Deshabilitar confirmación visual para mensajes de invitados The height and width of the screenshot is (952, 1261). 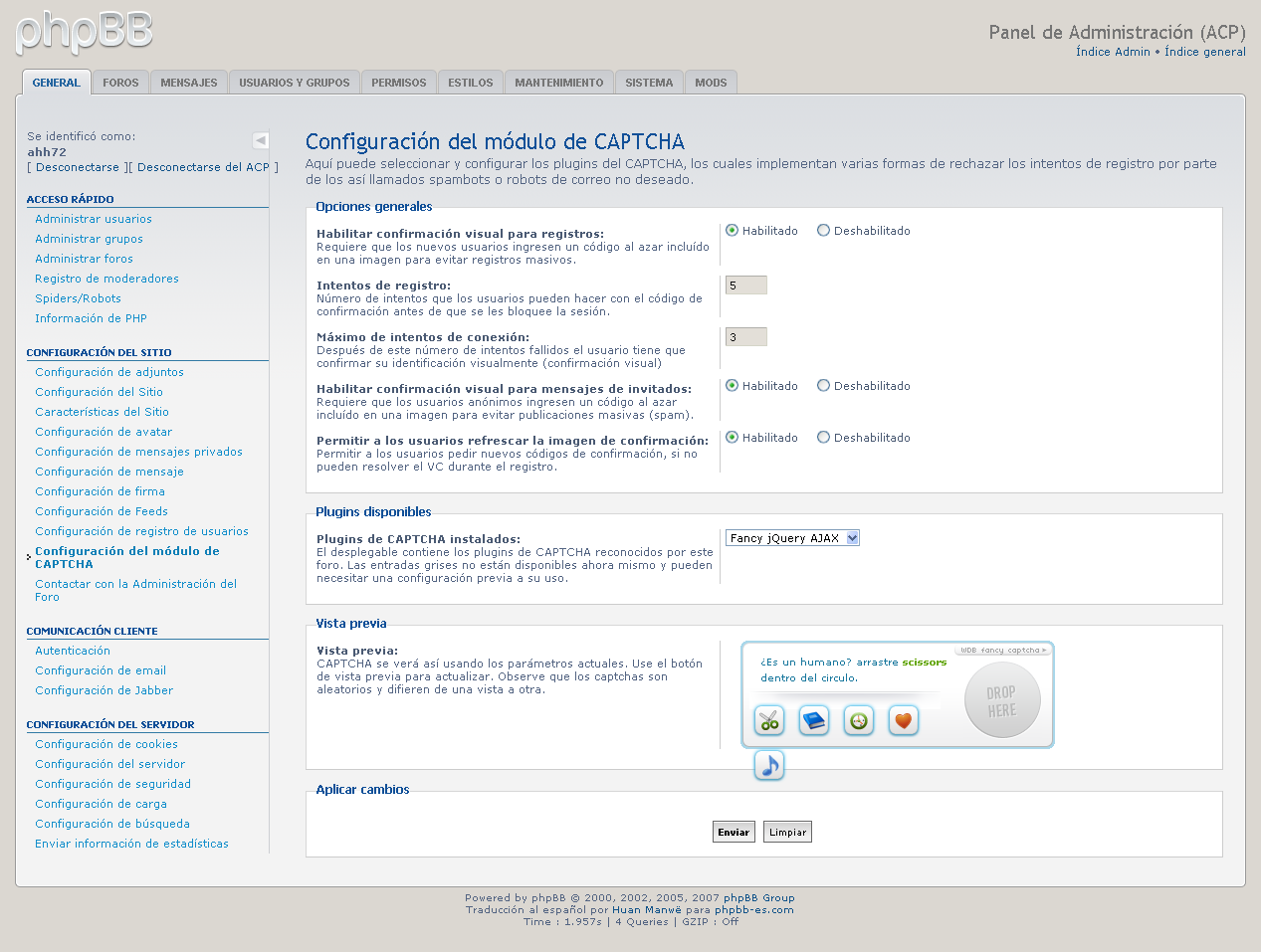point(823,385)
